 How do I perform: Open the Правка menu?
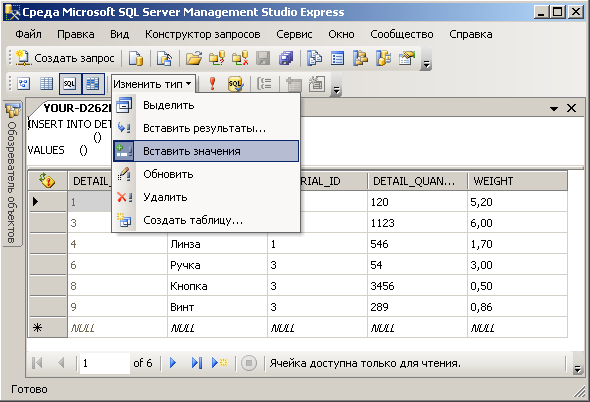click(x=76, y=34)
